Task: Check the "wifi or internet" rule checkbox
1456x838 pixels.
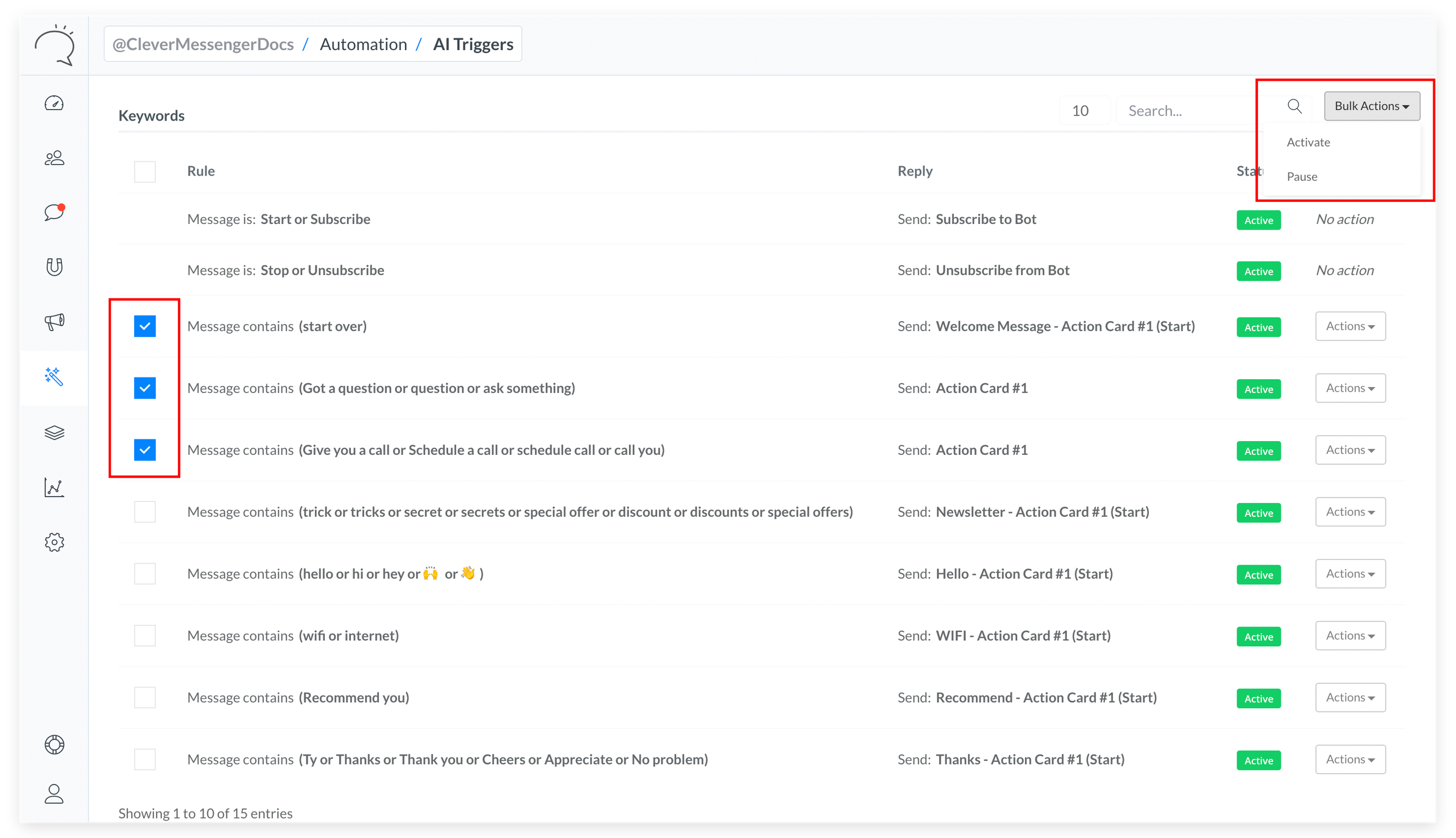Action: (x=144, y=636)
